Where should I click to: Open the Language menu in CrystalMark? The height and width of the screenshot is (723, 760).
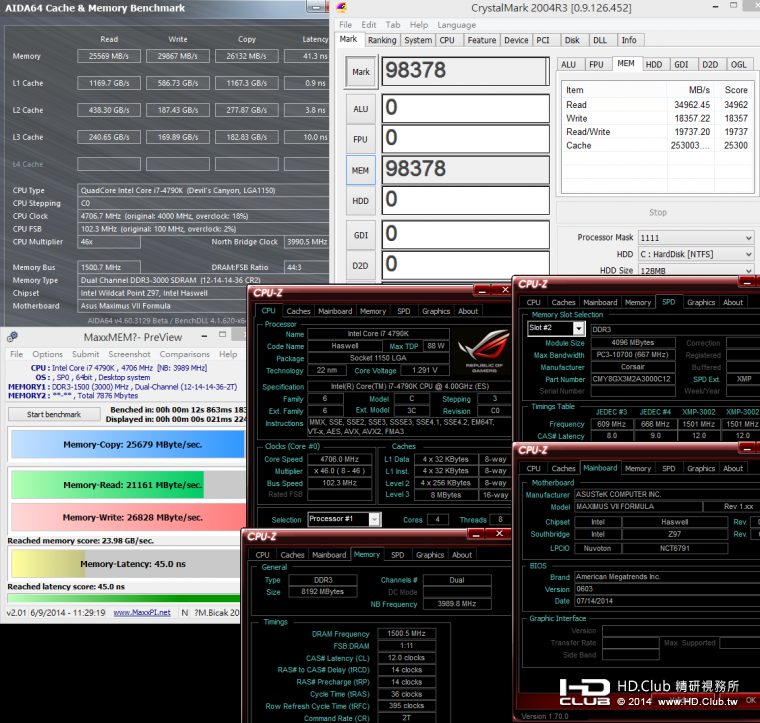(x=457, y=25)
